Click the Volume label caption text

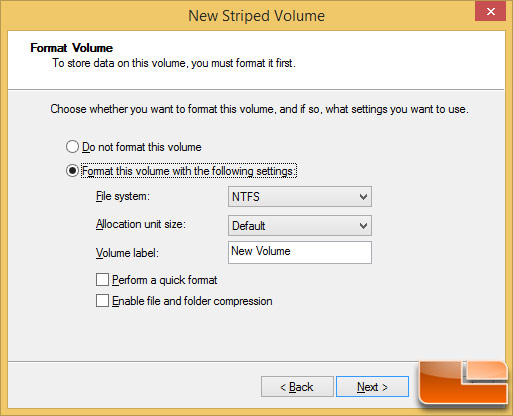pos(127,253)
